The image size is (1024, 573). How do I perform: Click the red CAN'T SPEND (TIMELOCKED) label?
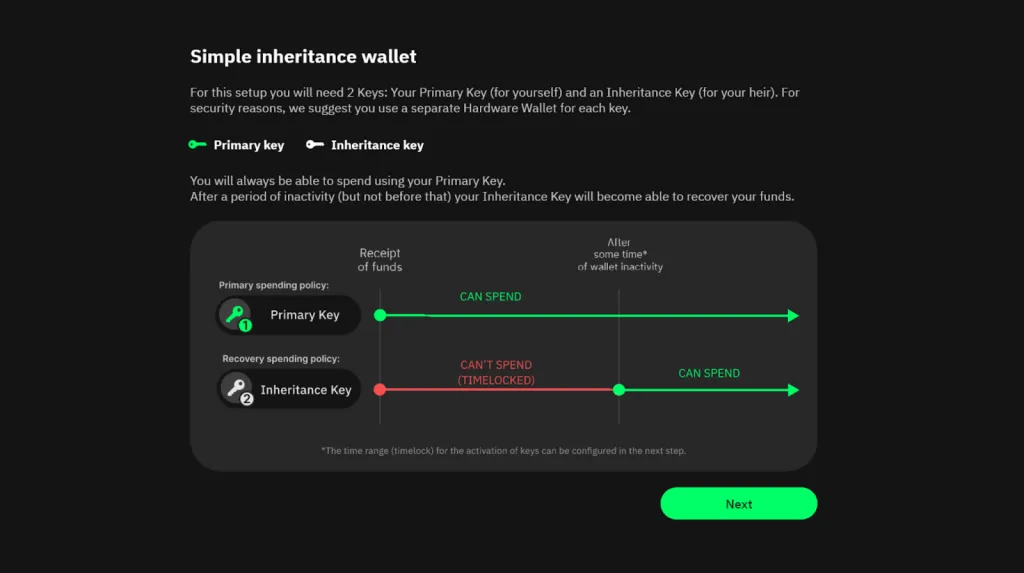[496, 373]
